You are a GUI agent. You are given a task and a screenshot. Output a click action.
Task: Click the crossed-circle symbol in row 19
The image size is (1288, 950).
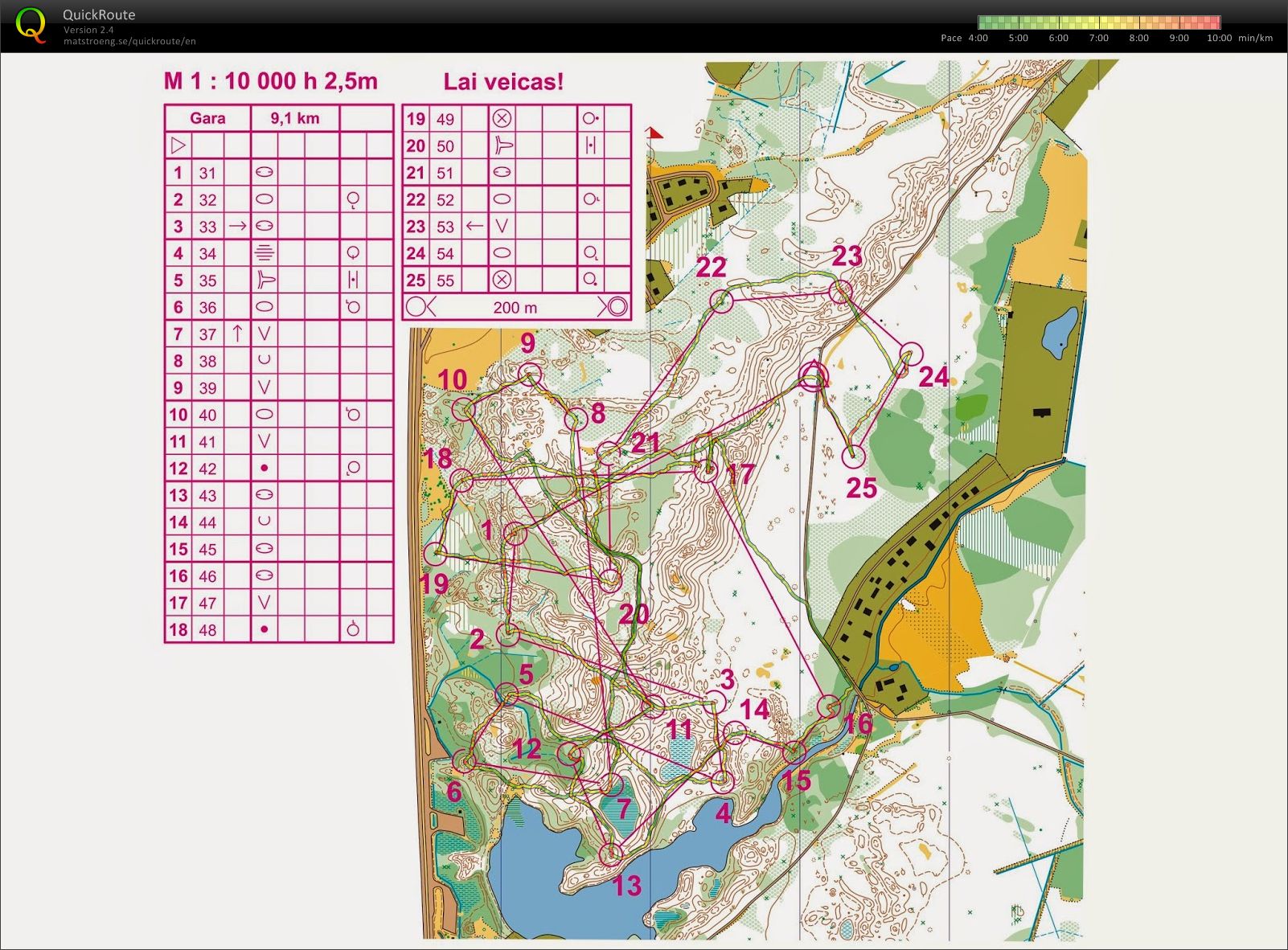coord(502,119)
